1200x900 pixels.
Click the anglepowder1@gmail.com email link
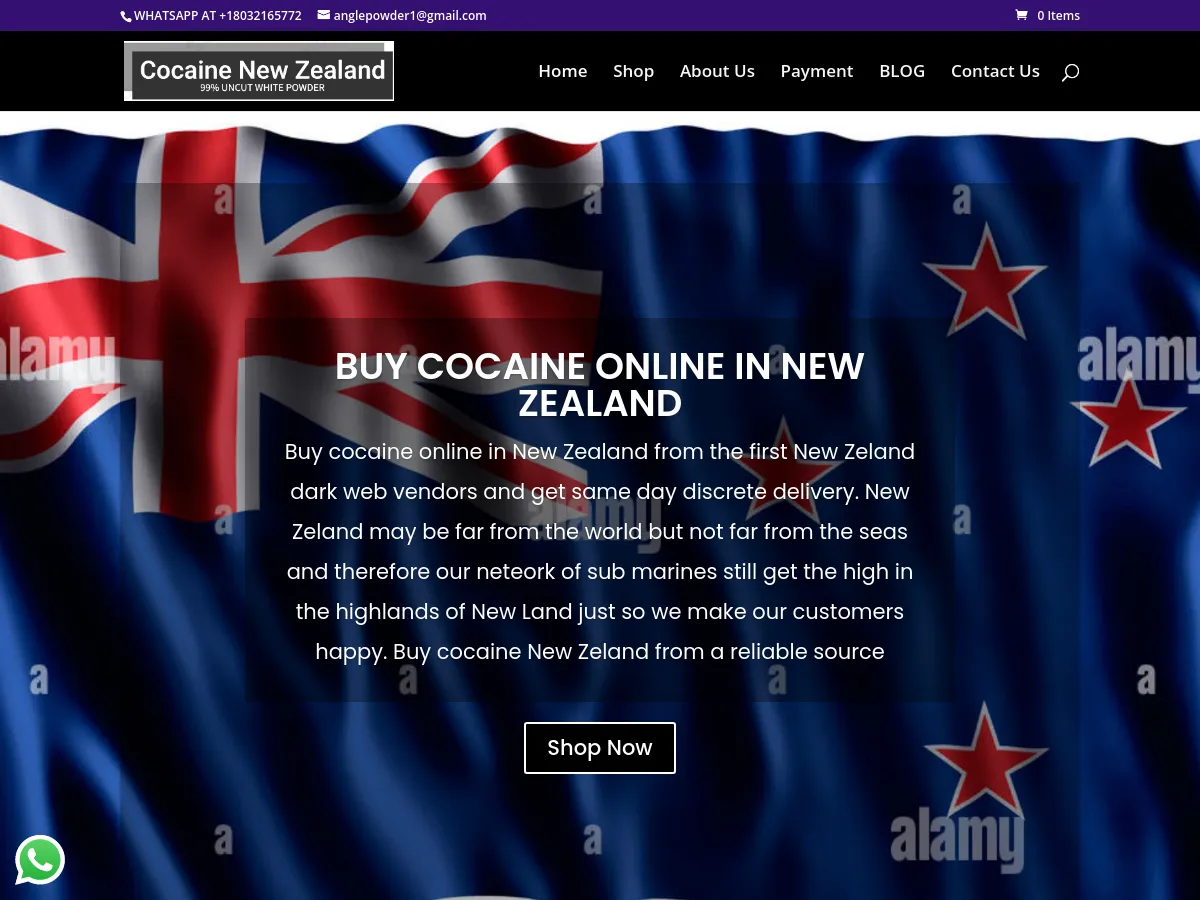click(410, 15)
